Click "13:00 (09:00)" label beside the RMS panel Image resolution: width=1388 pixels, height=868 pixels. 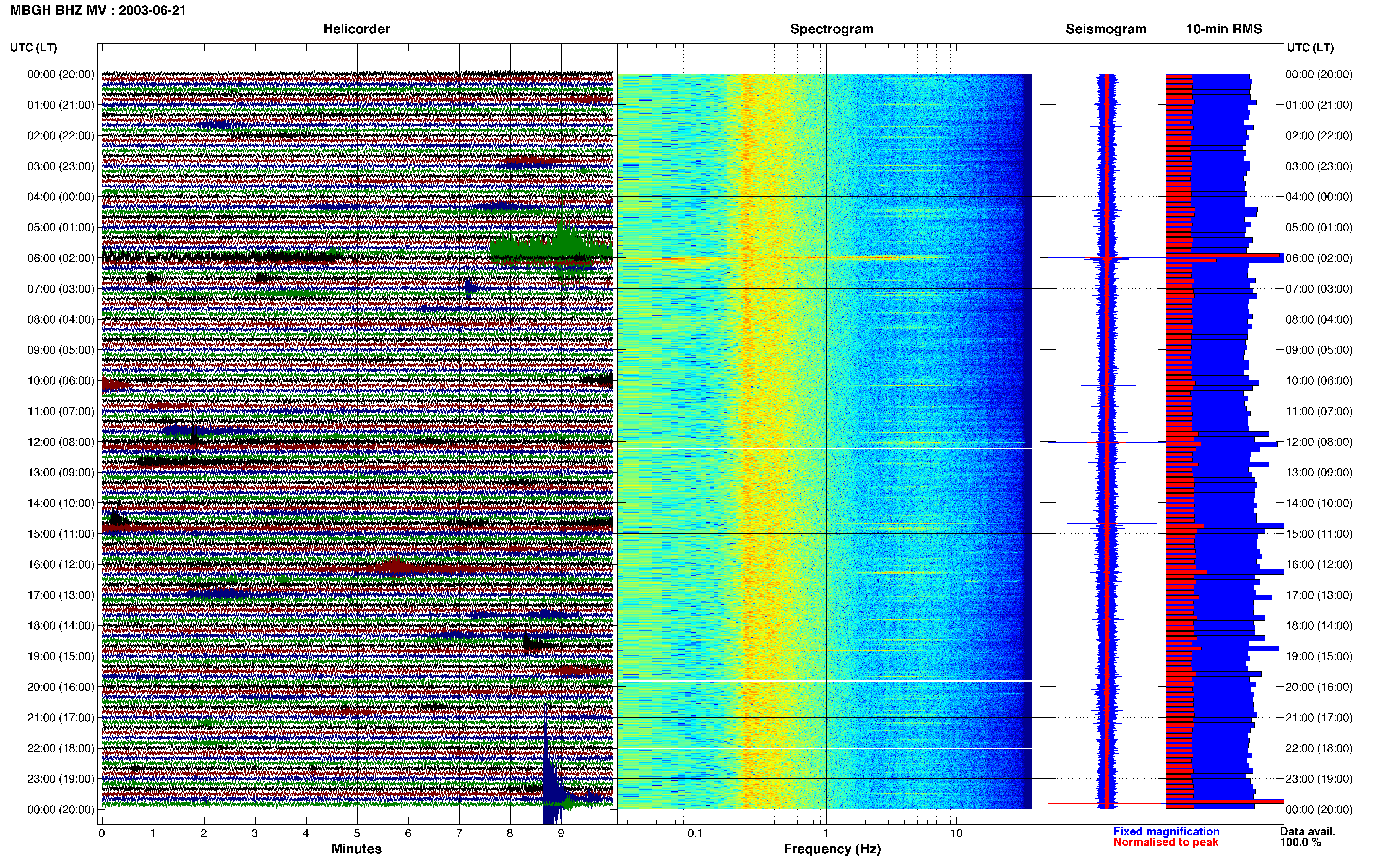[1319, 473]
